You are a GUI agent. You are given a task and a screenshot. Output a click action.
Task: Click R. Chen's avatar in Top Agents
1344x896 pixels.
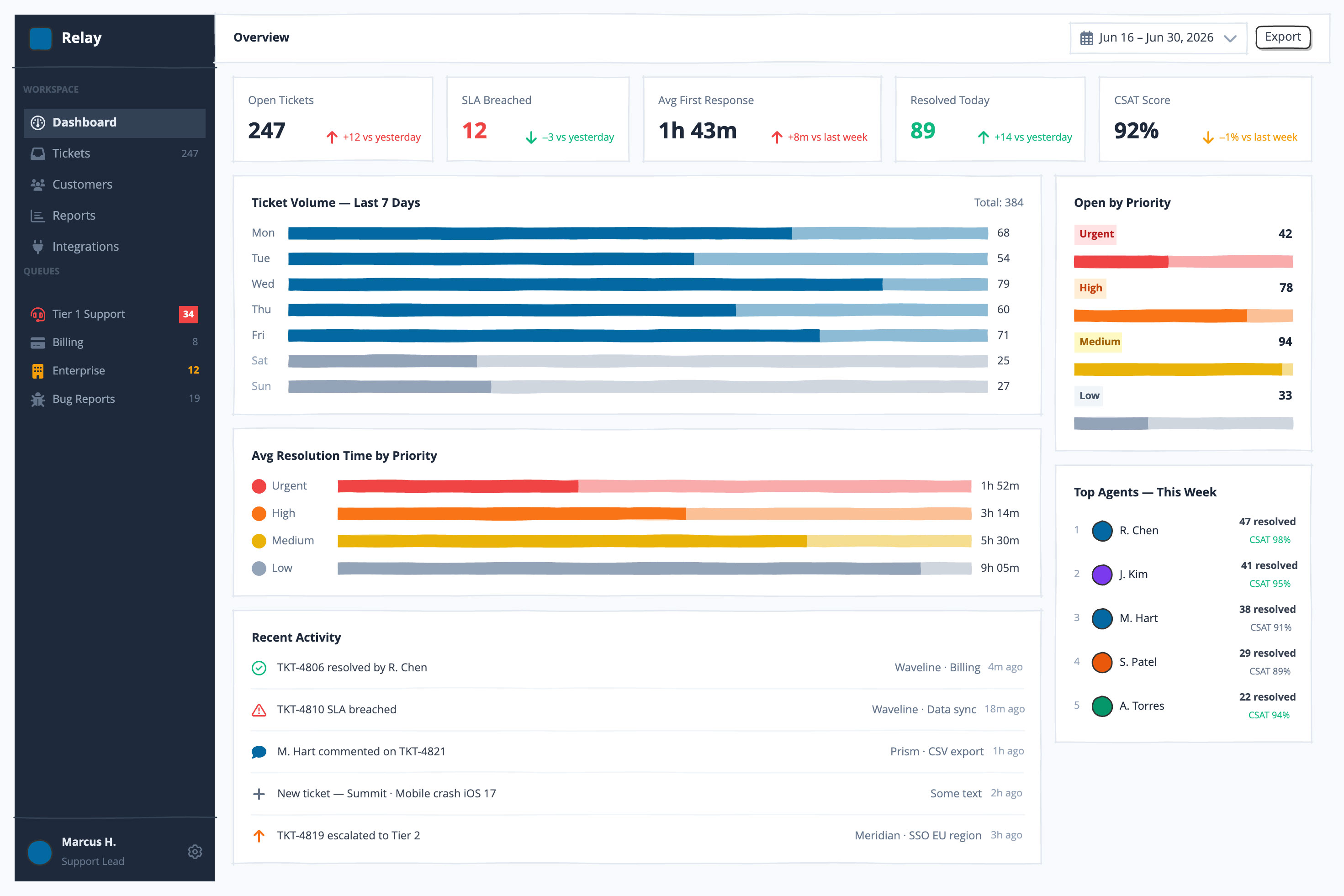(x=1101, y=530)
